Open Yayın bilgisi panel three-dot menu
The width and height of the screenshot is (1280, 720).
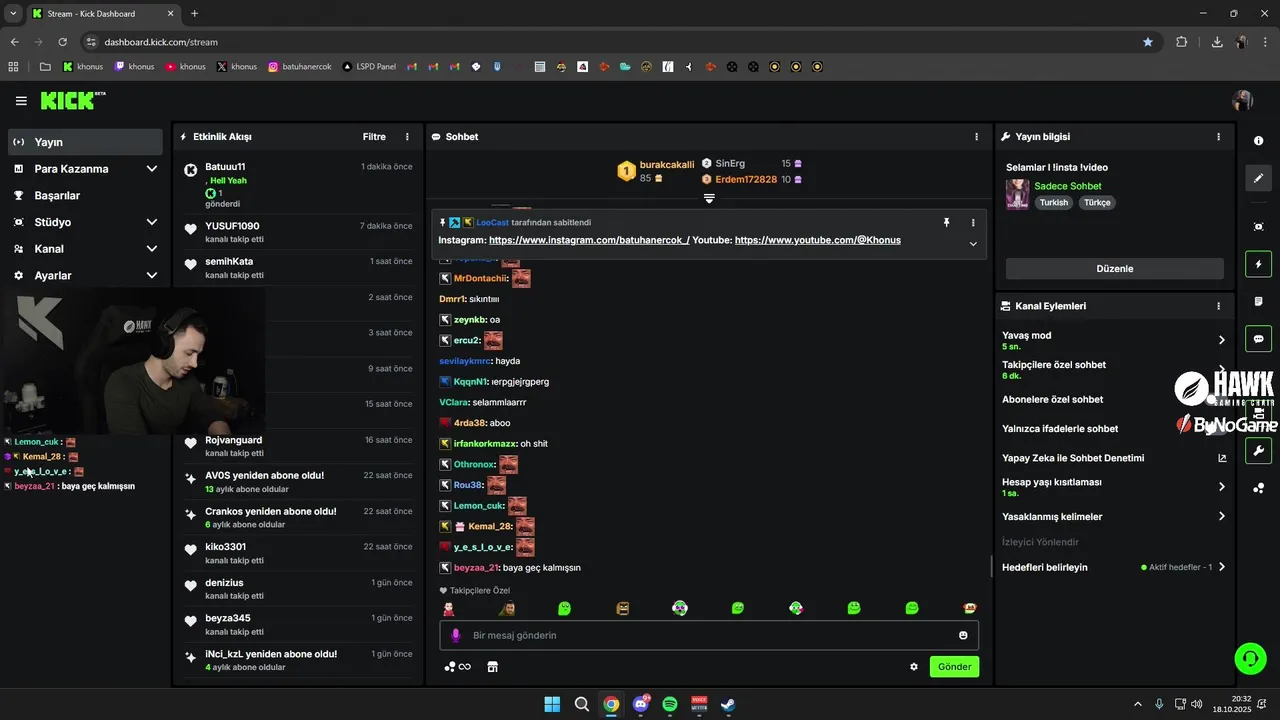pyautogui.click(x=1218, y=137)
